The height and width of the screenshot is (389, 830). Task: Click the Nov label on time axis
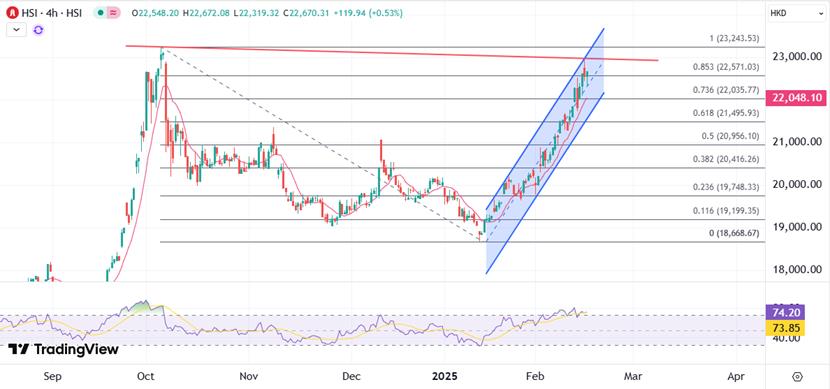248,376
